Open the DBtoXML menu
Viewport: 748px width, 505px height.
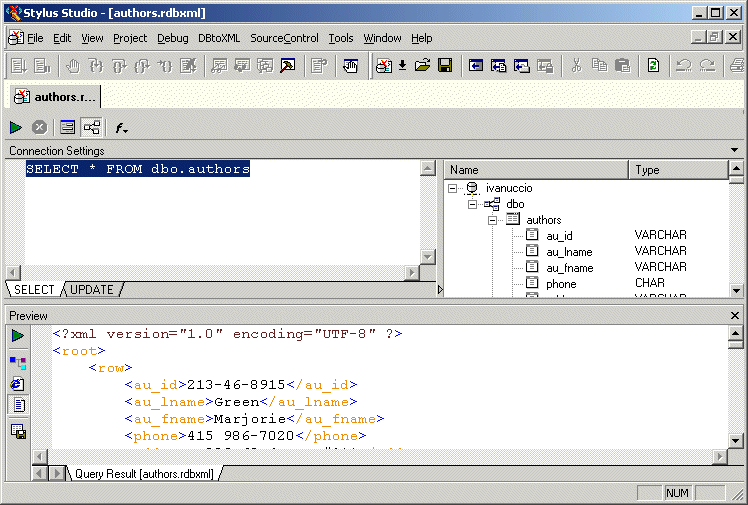click(218, 38)
